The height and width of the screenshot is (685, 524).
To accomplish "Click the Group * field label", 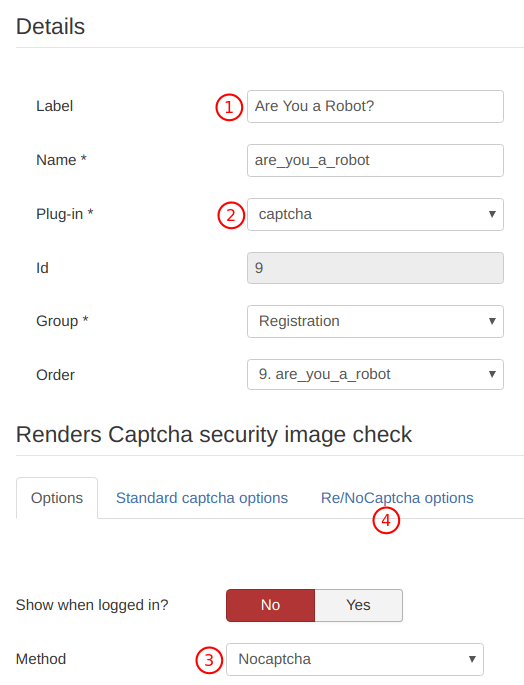I will tap(62, 321).
